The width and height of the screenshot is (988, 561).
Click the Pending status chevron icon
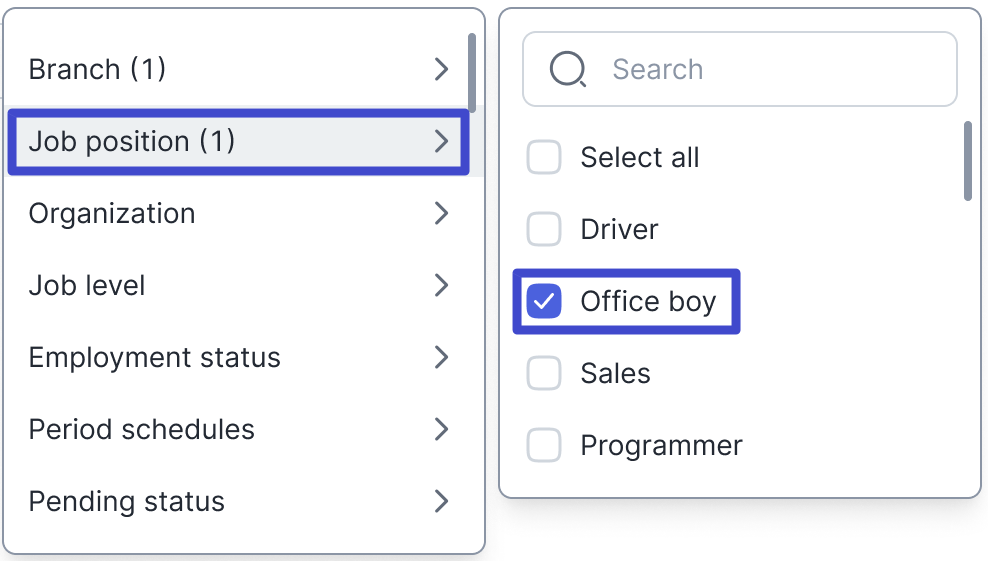click(442, 501)
